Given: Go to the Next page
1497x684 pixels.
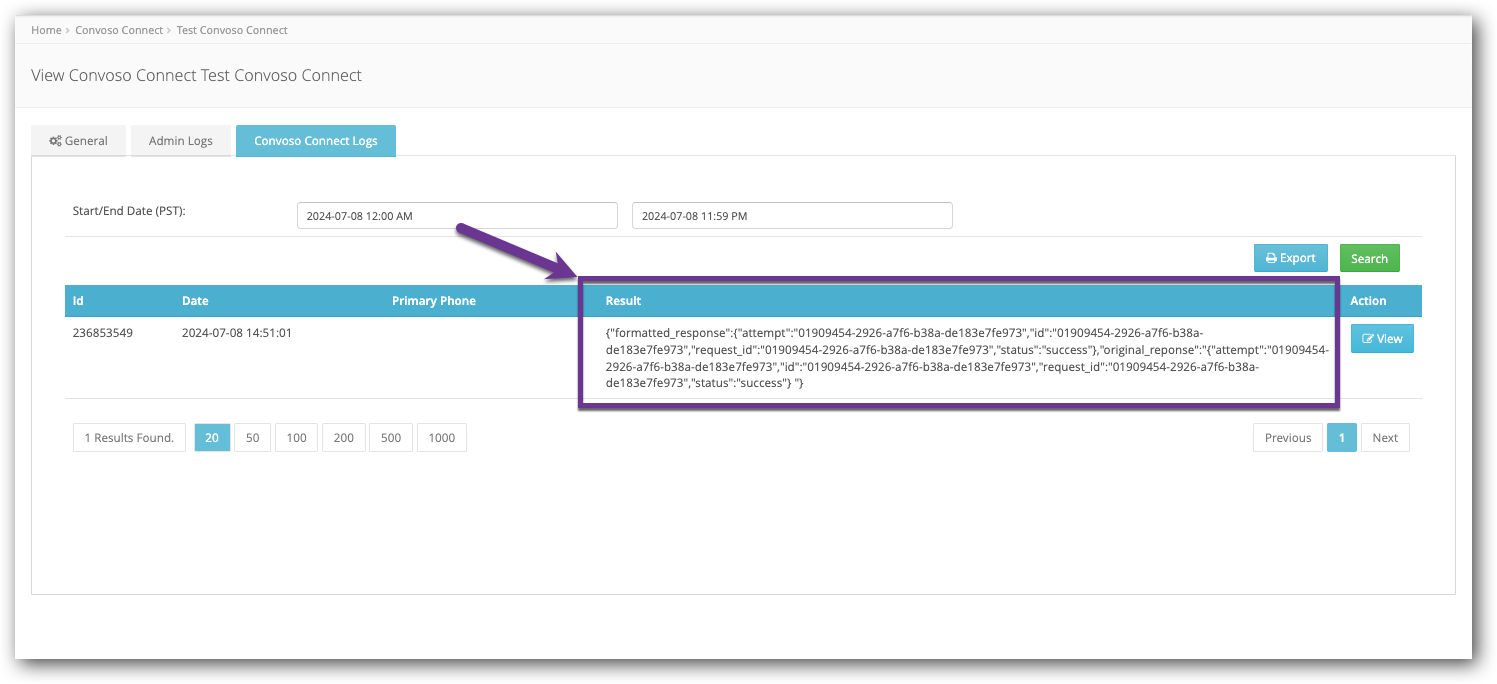Looking at the screenshot, I should tap(1385, 438).
